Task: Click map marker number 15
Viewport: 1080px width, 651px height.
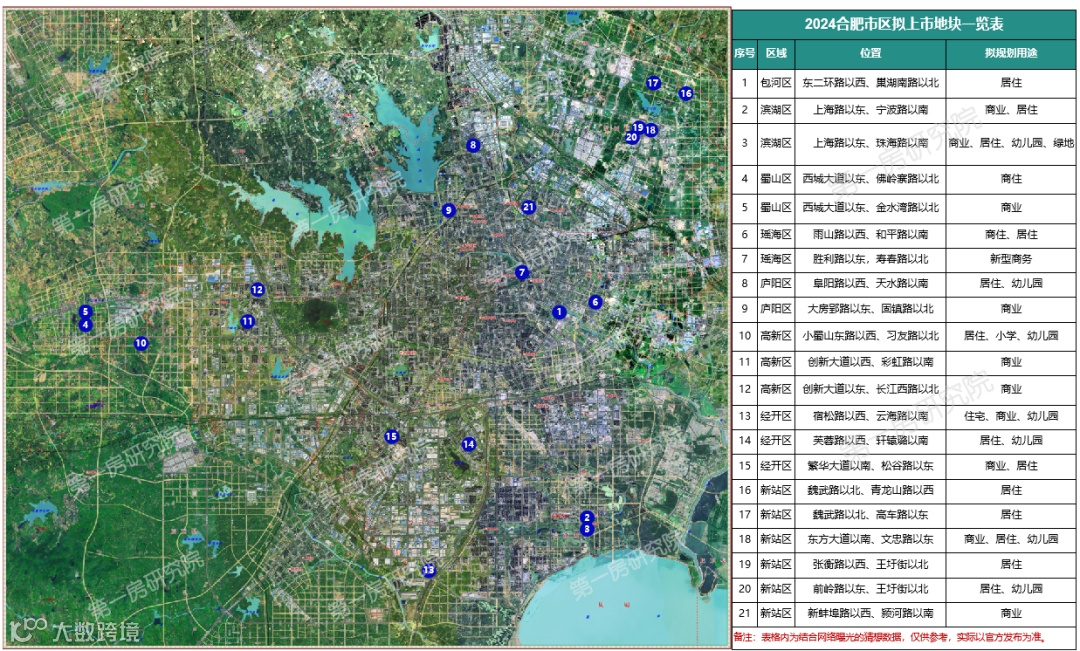Action: click(391, 436)
